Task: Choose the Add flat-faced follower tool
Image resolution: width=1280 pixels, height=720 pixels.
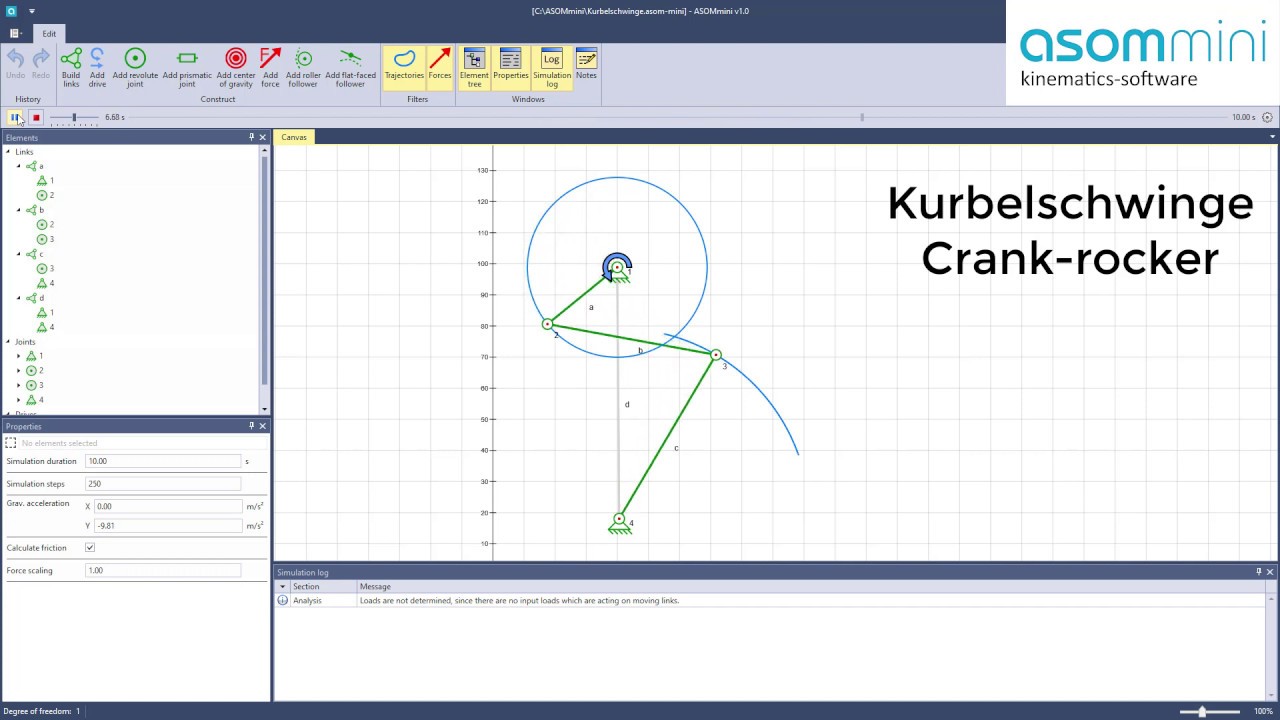Action: click(x=350, y=68)
